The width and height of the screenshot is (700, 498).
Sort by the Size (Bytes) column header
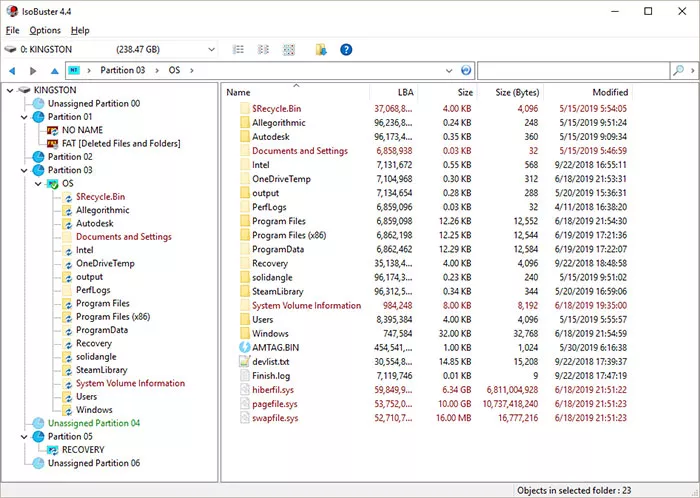pyautogui.click(x=510, y=92)
